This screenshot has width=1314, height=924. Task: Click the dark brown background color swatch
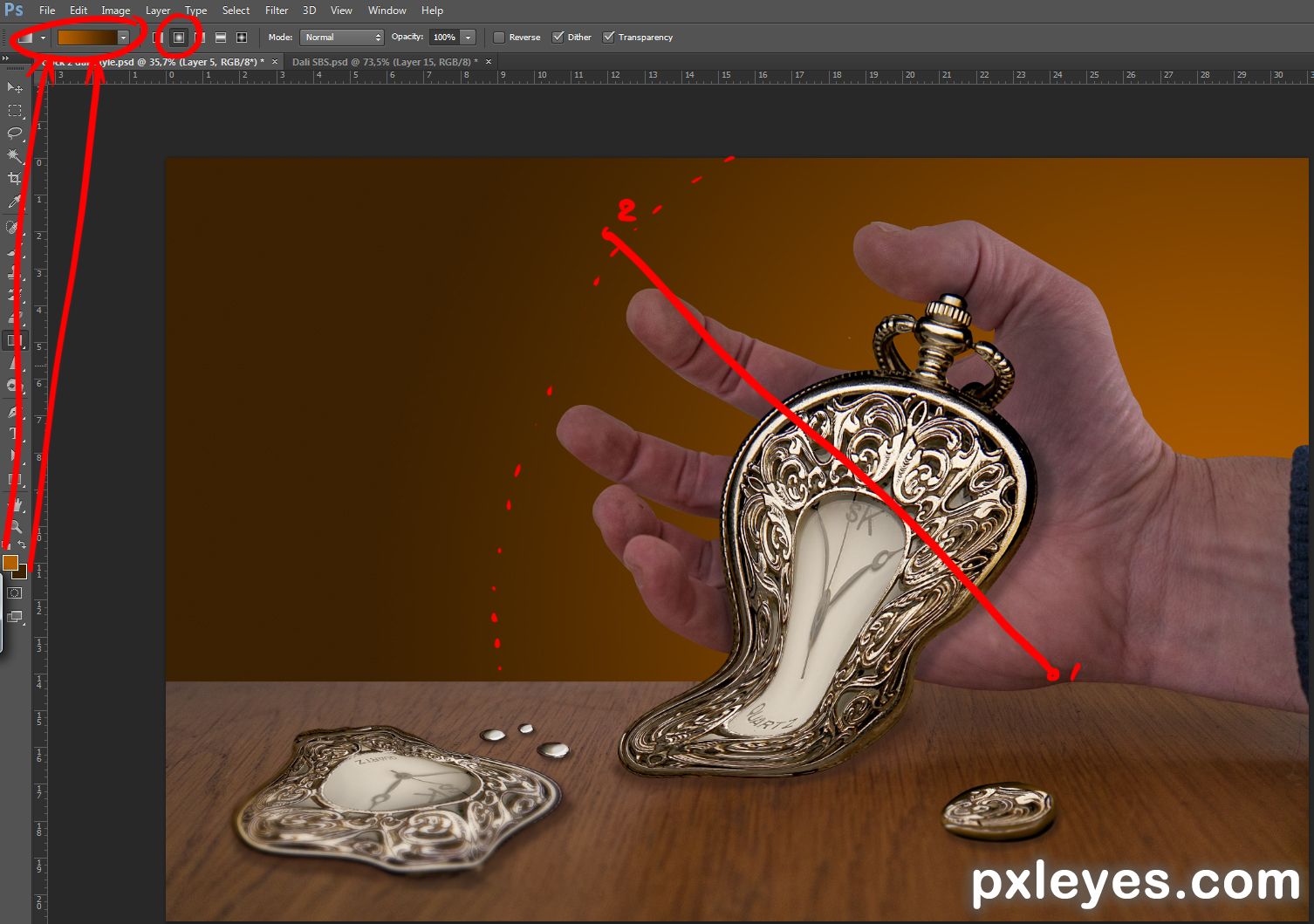pos(22,573)
